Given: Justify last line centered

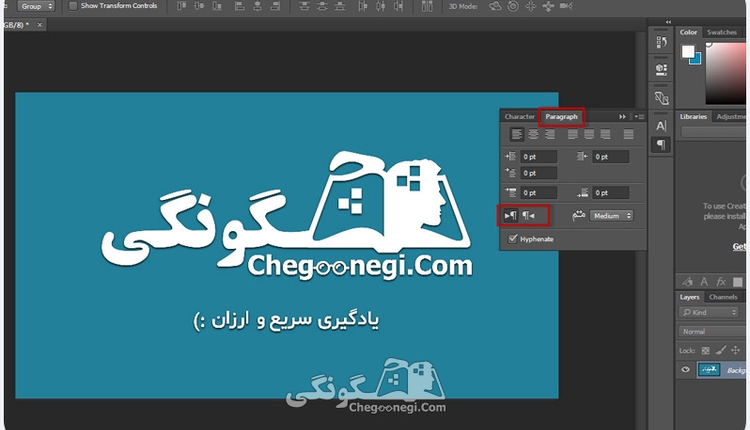Looking at the screenshot, I should (589, 134).
